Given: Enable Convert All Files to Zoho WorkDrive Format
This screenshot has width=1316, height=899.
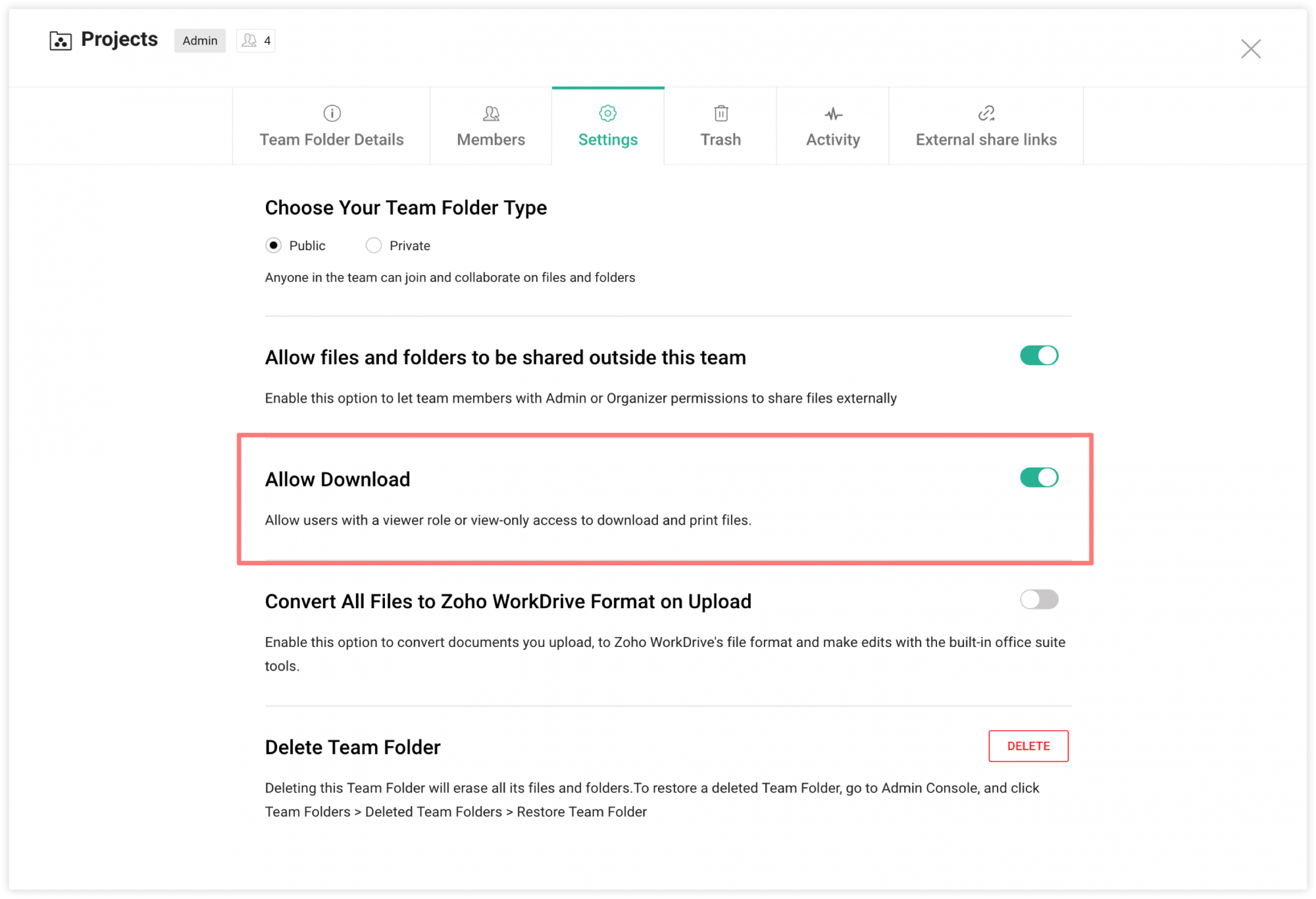Looking at the screenshot, I should tap(1039, 600).
